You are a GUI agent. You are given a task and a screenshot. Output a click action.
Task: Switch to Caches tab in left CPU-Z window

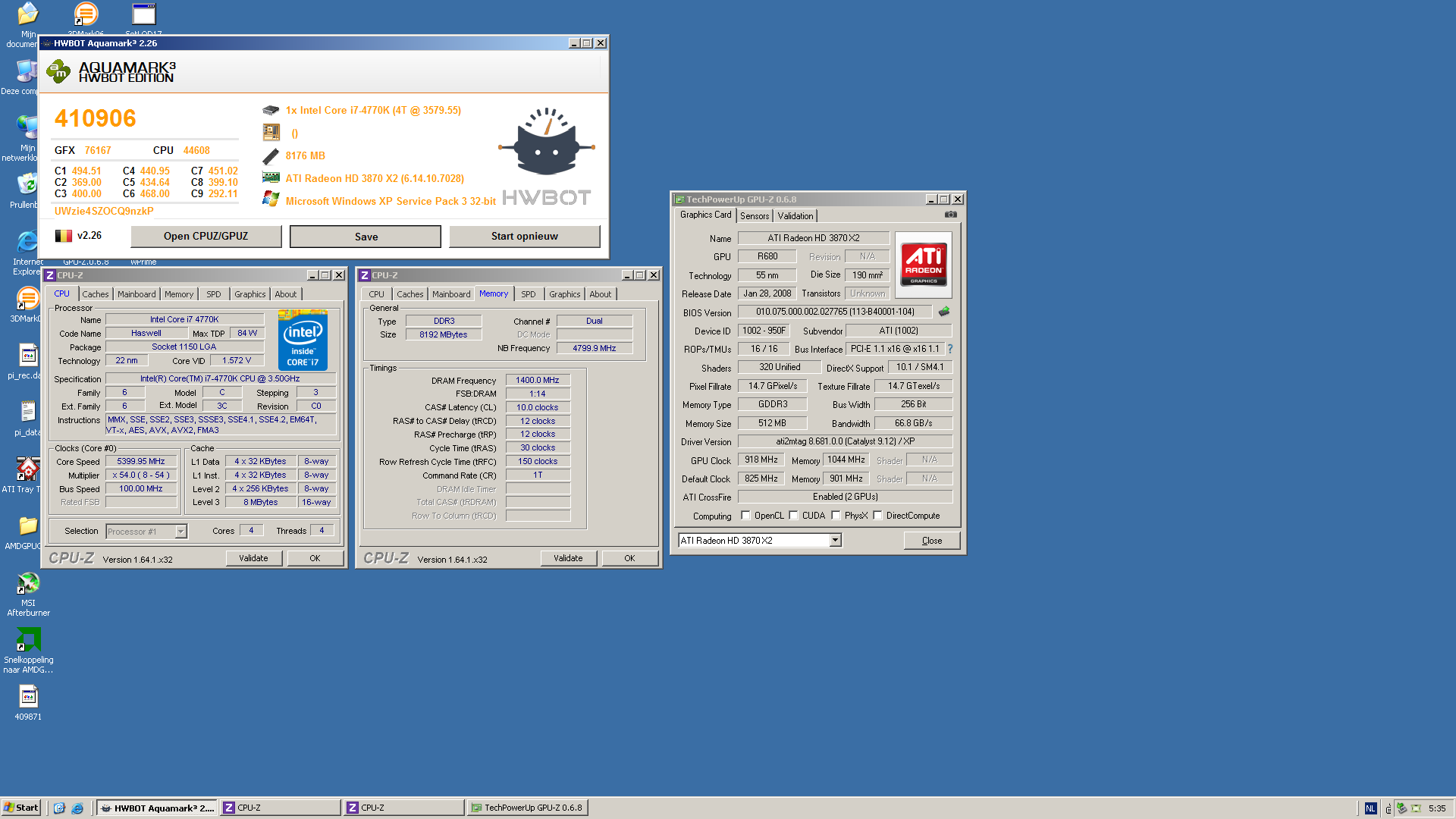96,294
